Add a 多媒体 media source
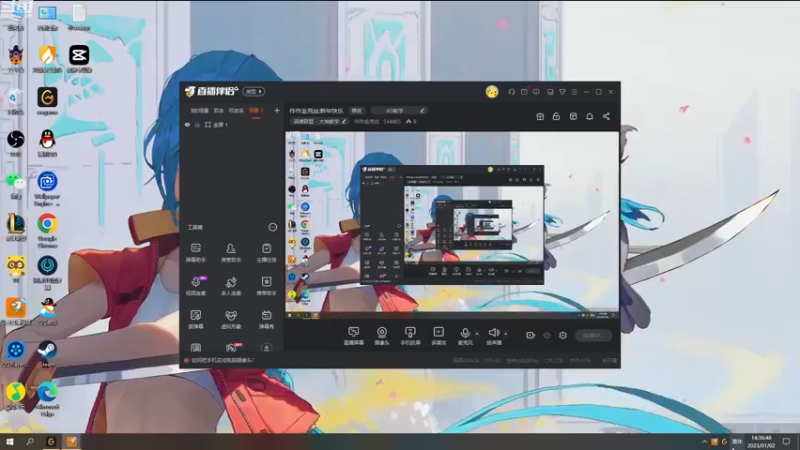The height and width of the screenshot is (450, 800). pos(438,336)
